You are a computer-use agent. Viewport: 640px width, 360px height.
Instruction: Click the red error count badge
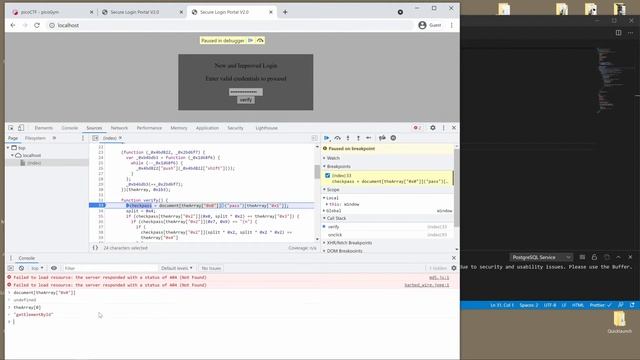(417, 128)
